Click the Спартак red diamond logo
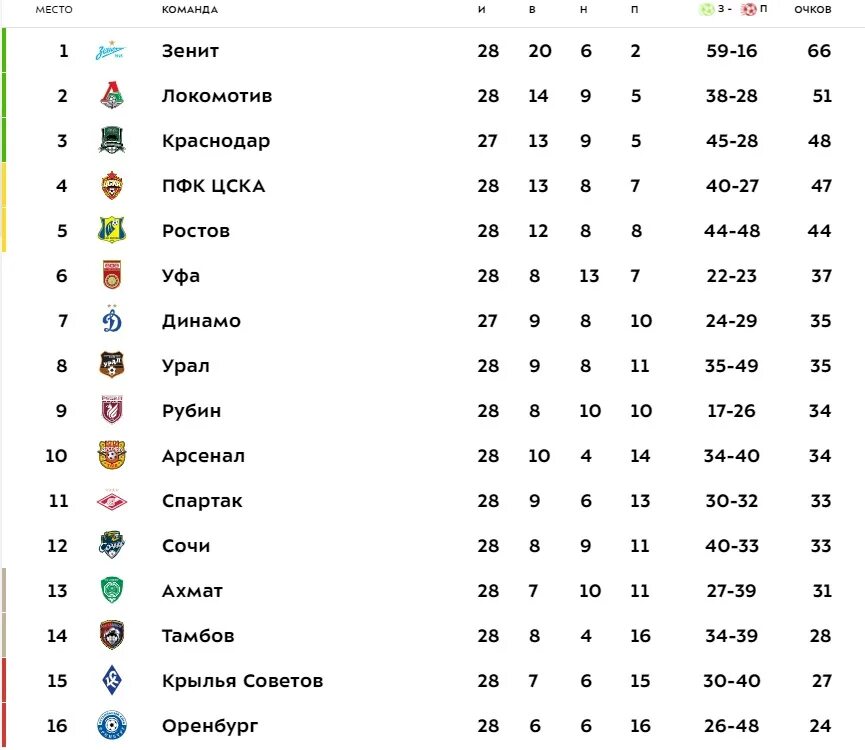Screen dimensions: 865x750 (112, 501)
